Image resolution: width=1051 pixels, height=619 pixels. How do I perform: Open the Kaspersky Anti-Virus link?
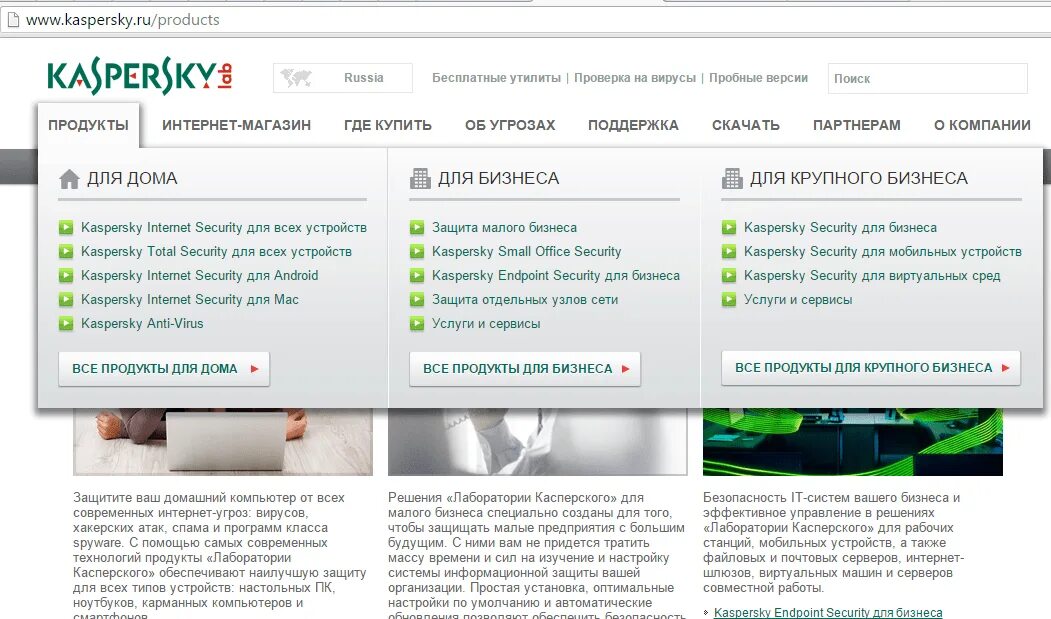coord(142,324)
